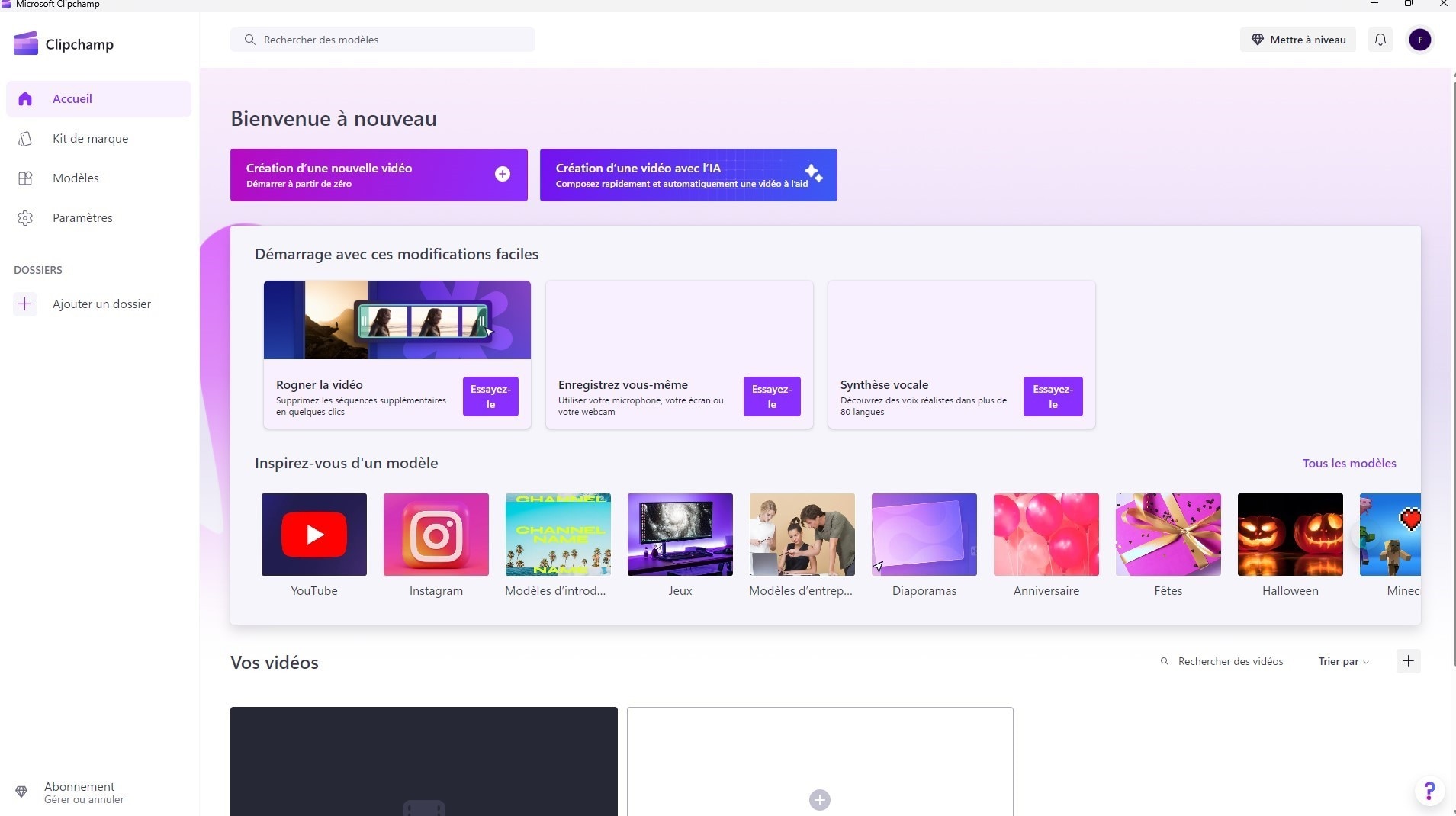Open the user profile avatar F
This screenshot has height=816, width=1456.
pyautogui.click(x=1420, y=40)
